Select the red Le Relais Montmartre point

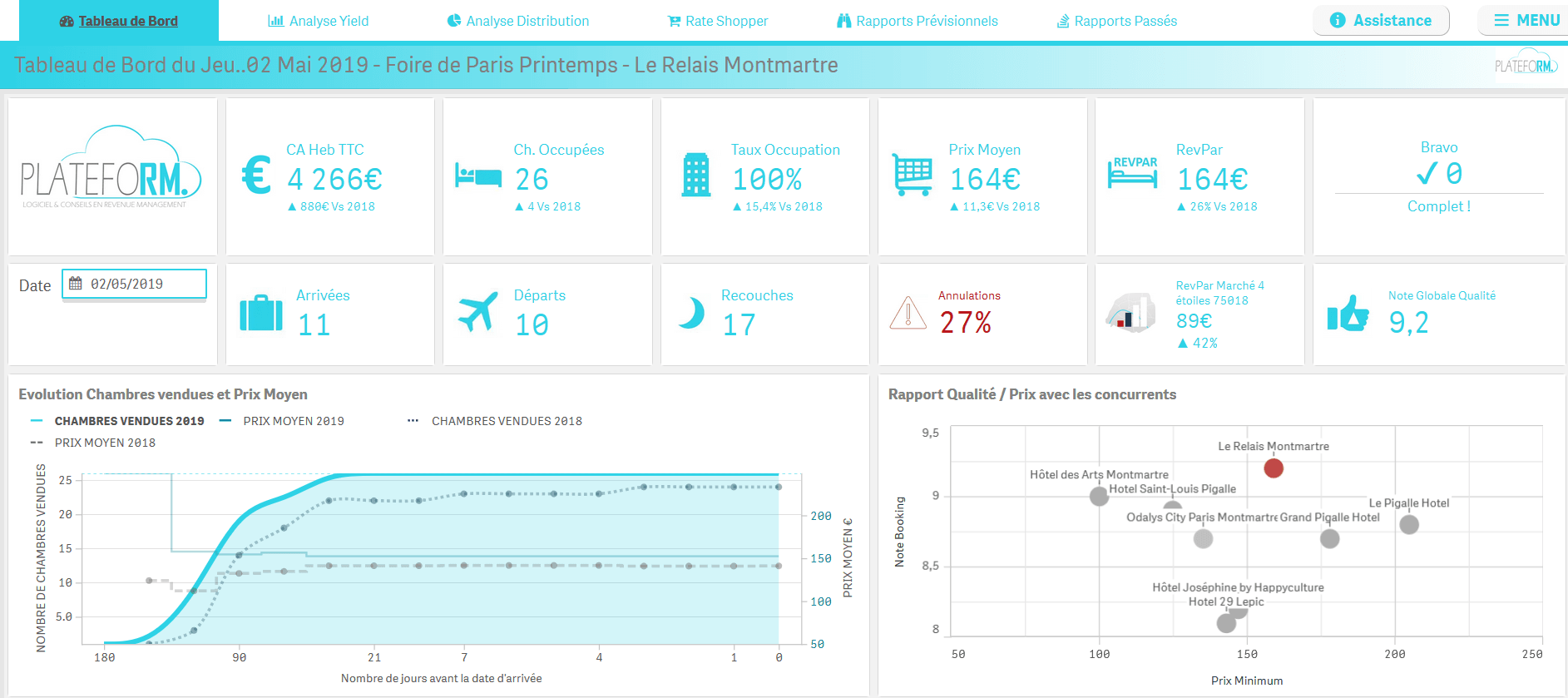point(1273,468)
